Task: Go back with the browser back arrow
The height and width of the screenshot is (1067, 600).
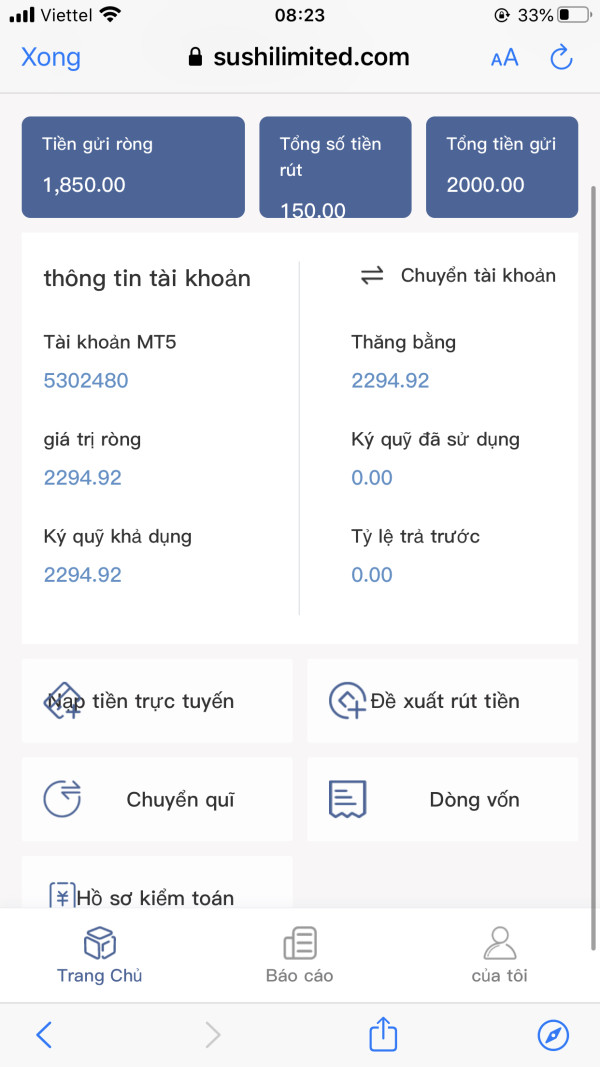Action: 44,1034
